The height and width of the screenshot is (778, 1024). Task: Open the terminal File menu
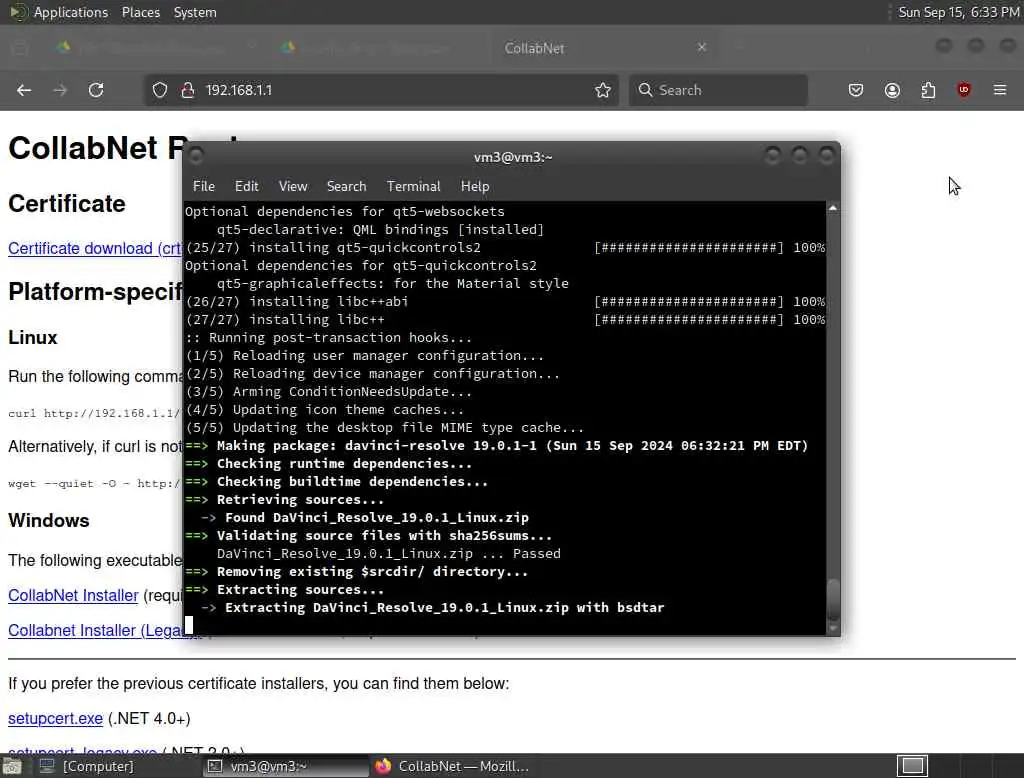click(x=204, y=186)
